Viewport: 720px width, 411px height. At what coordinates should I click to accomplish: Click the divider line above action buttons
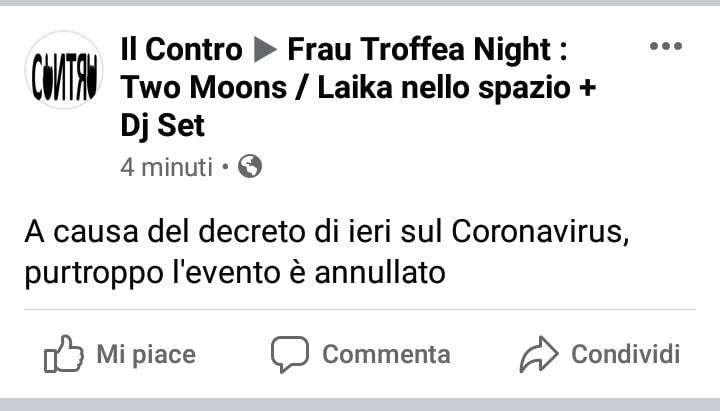(360, 310)
